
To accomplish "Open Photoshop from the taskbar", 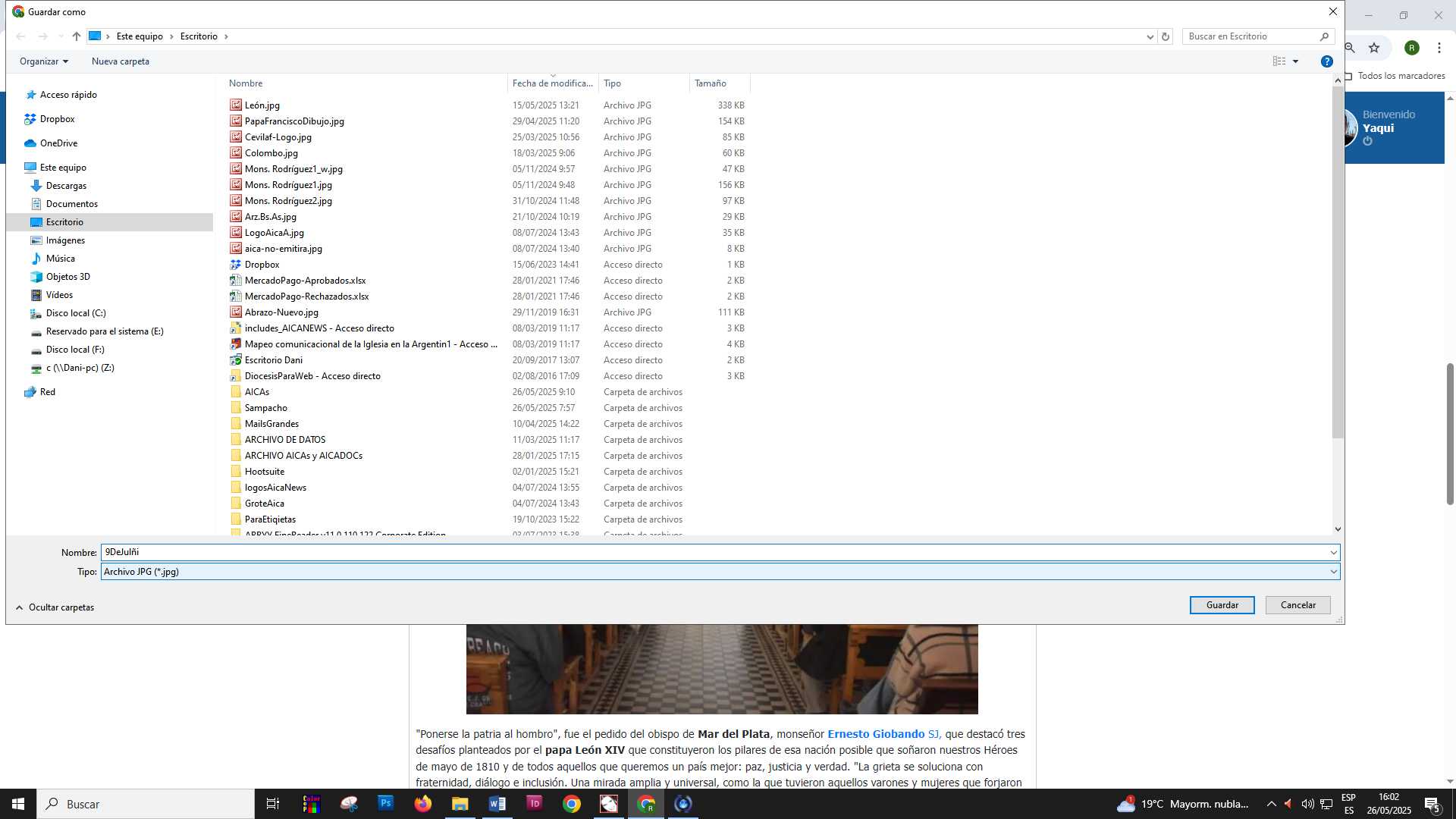I will [x=386, y=803].
